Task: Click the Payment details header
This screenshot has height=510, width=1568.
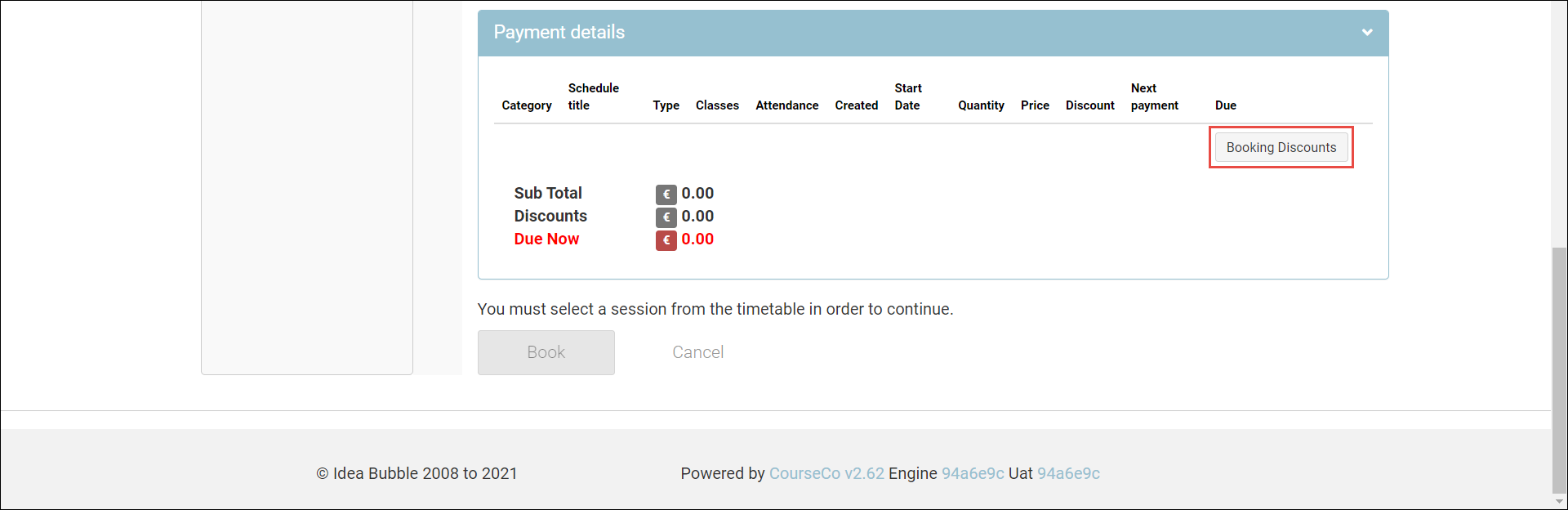Action: point(559,33)
